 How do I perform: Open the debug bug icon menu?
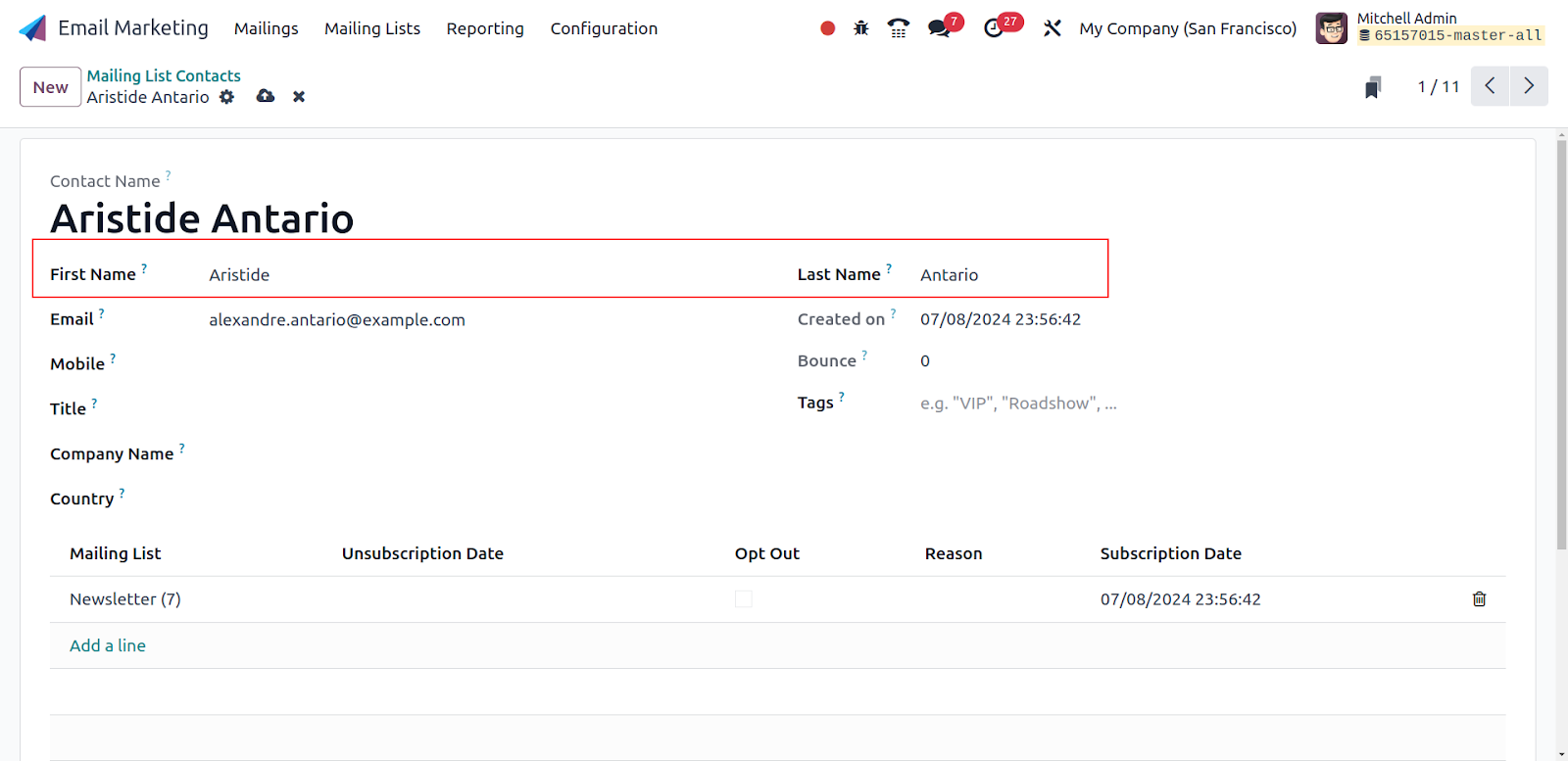click(860, 28)
